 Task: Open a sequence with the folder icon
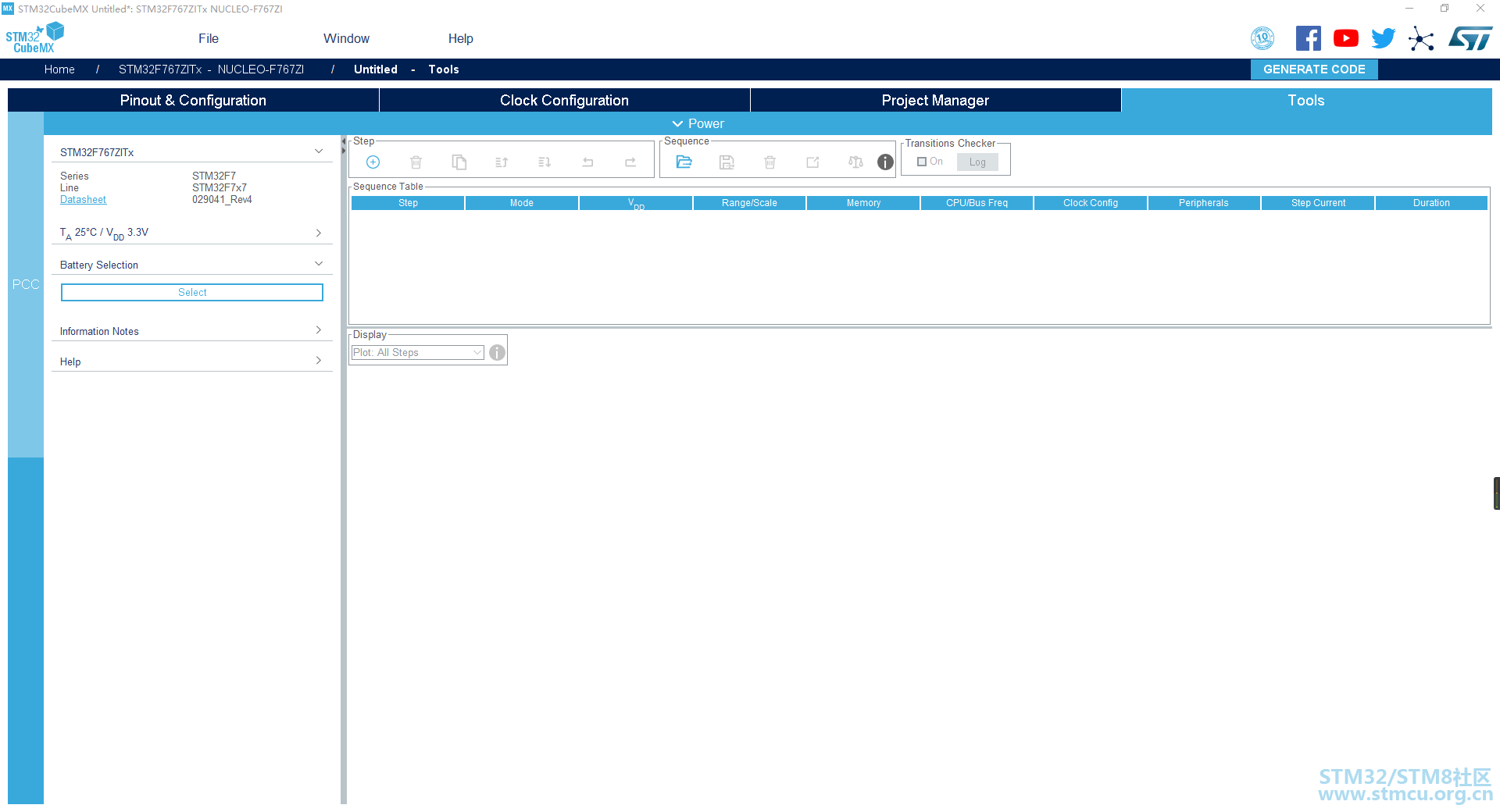coord(684,162)
